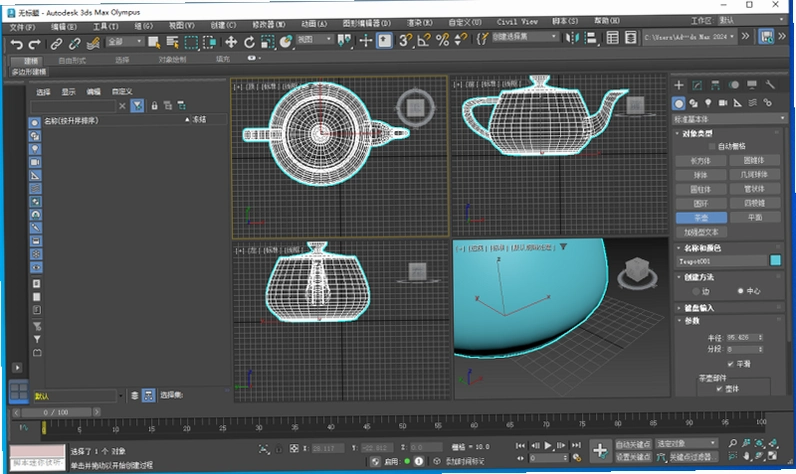Image resolution: width=796 pixels, height=474 pixels.
Task: Toggle Window/Crossing selection mode
Action: tap(210, 42)
